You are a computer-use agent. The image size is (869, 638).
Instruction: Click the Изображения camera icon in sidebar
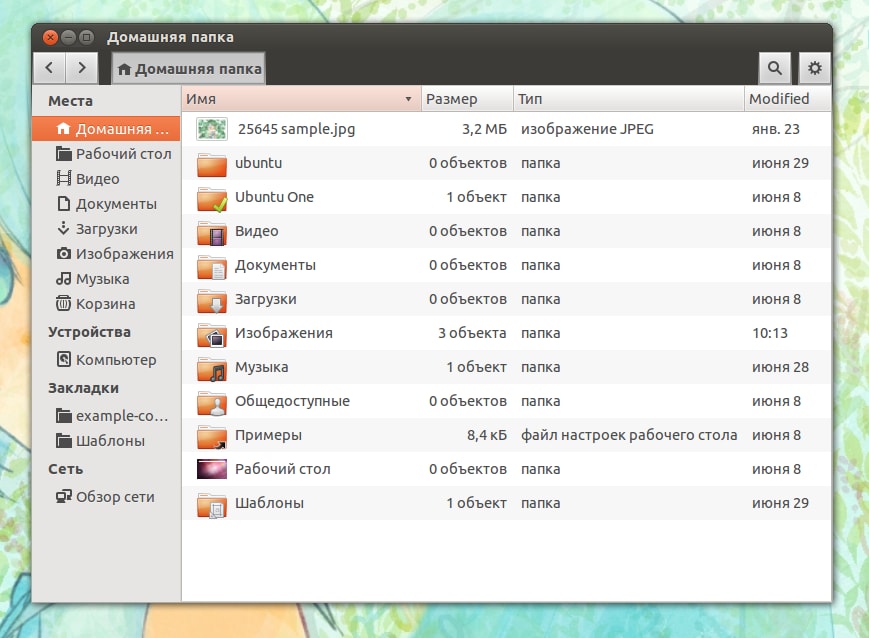(64, 253)
